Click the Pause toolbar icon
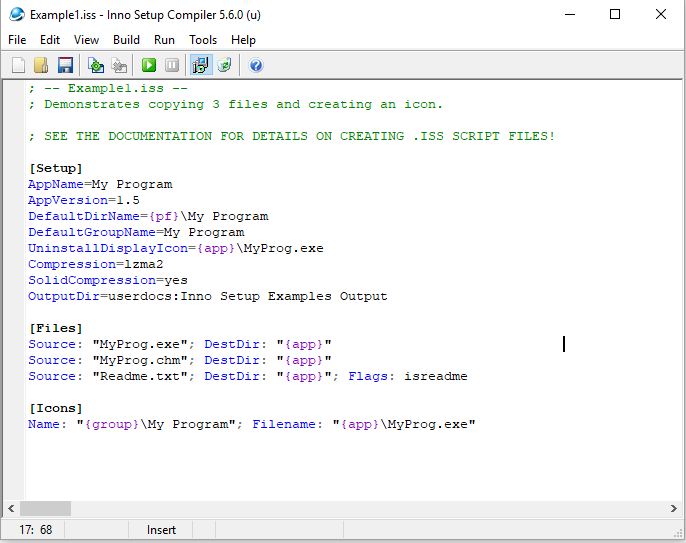 pyautogui.click(x=172, y=65)
